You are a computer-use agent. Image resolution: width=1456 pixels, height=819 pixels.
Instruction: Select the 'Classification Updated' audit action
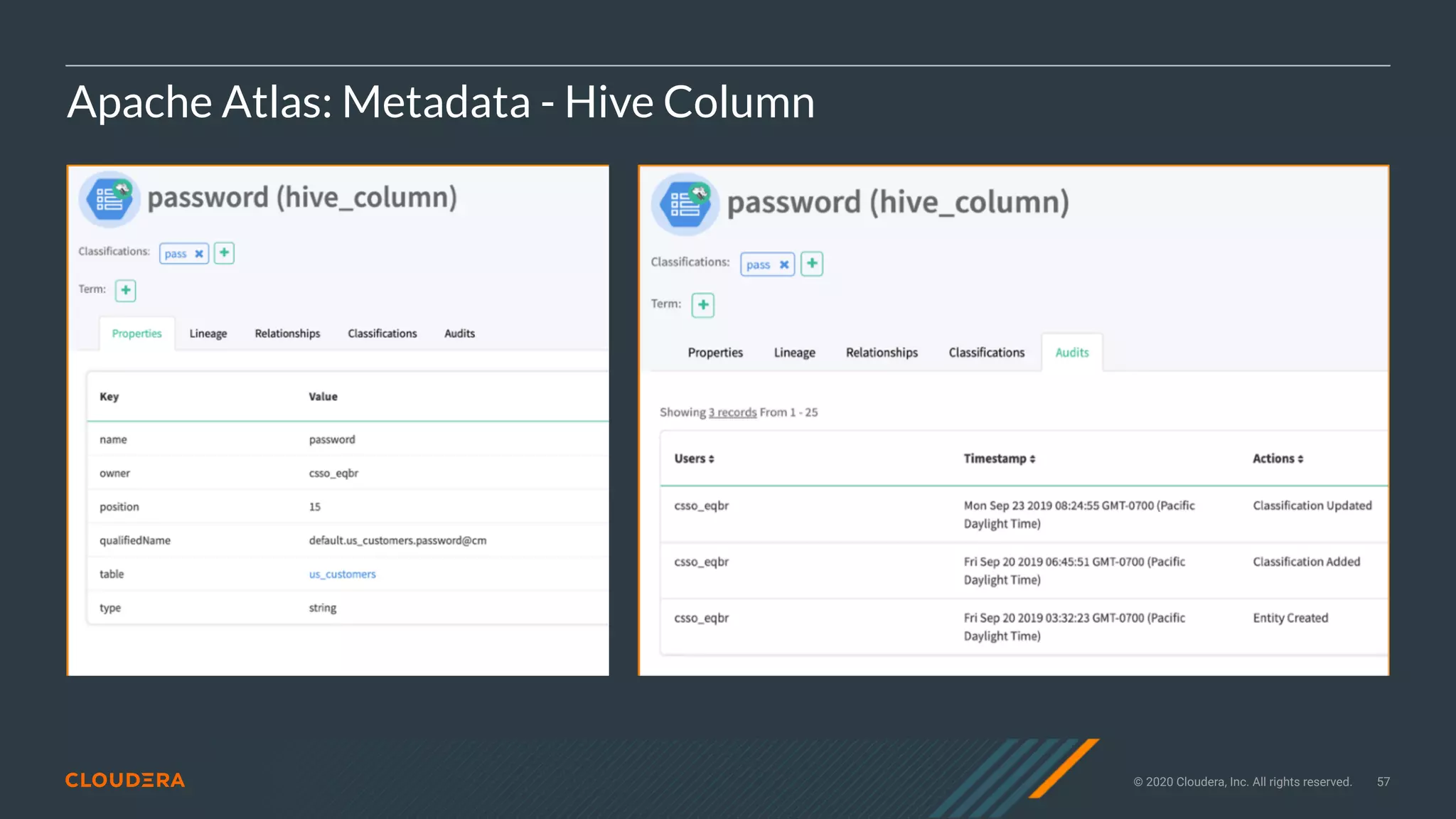1312,505
